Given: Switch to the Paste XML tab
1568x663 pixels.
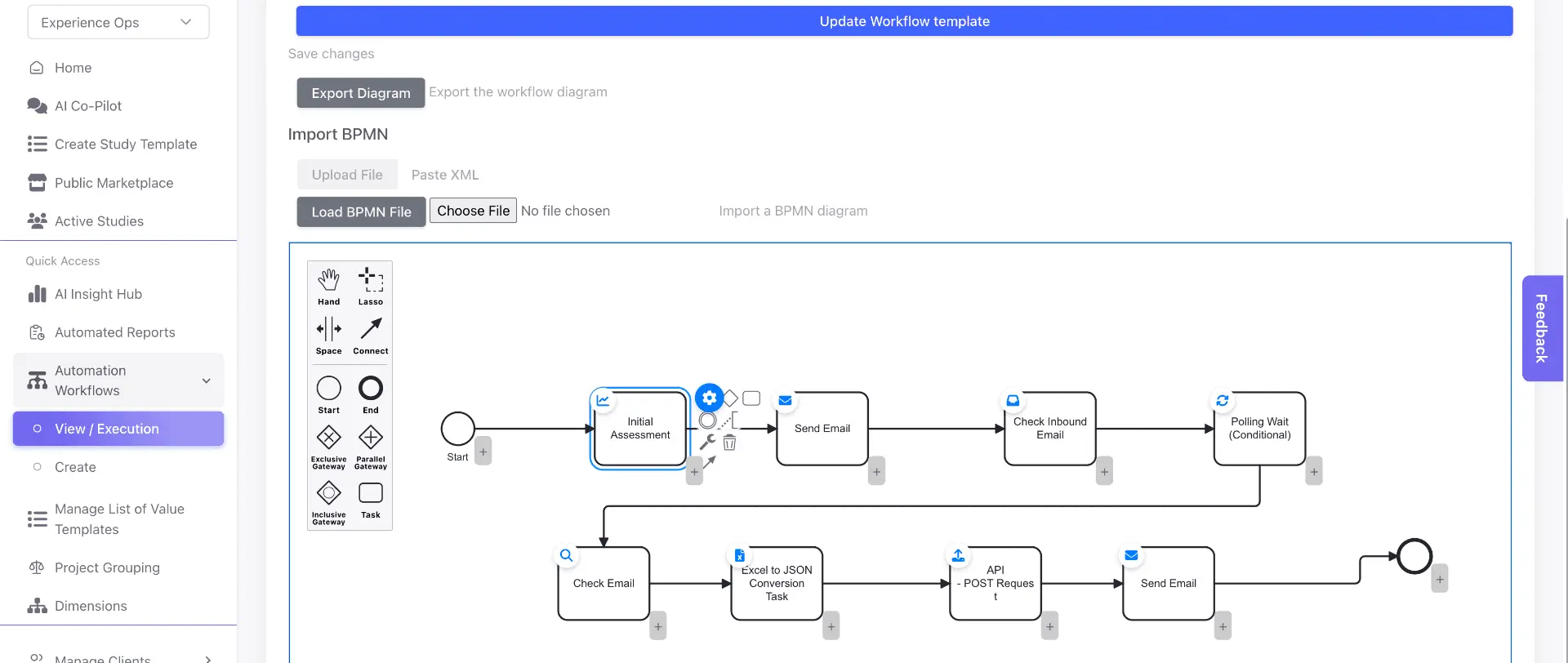Looking at the screenshot, I should [445, 175].
